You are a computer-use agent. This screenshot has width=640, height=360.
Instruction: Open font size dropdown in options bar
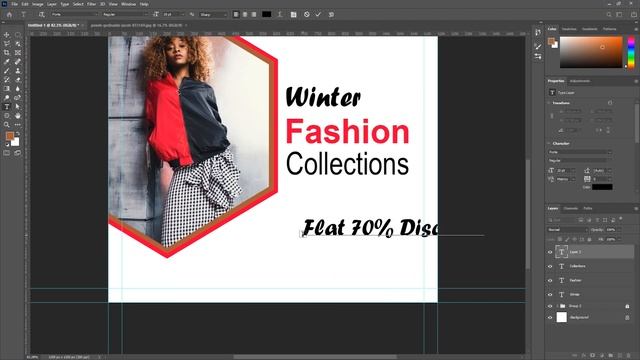(182, 14)
